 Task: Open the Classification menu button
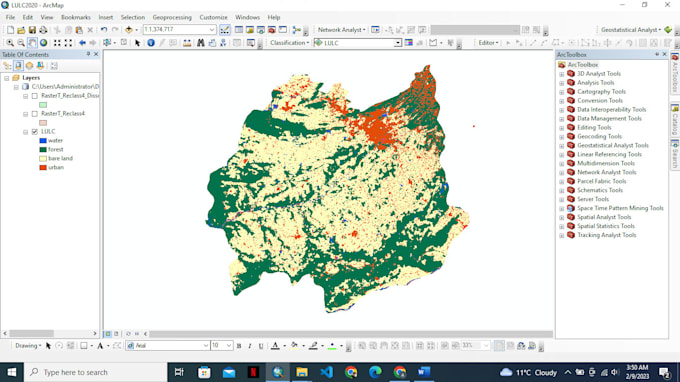(290, 43)
